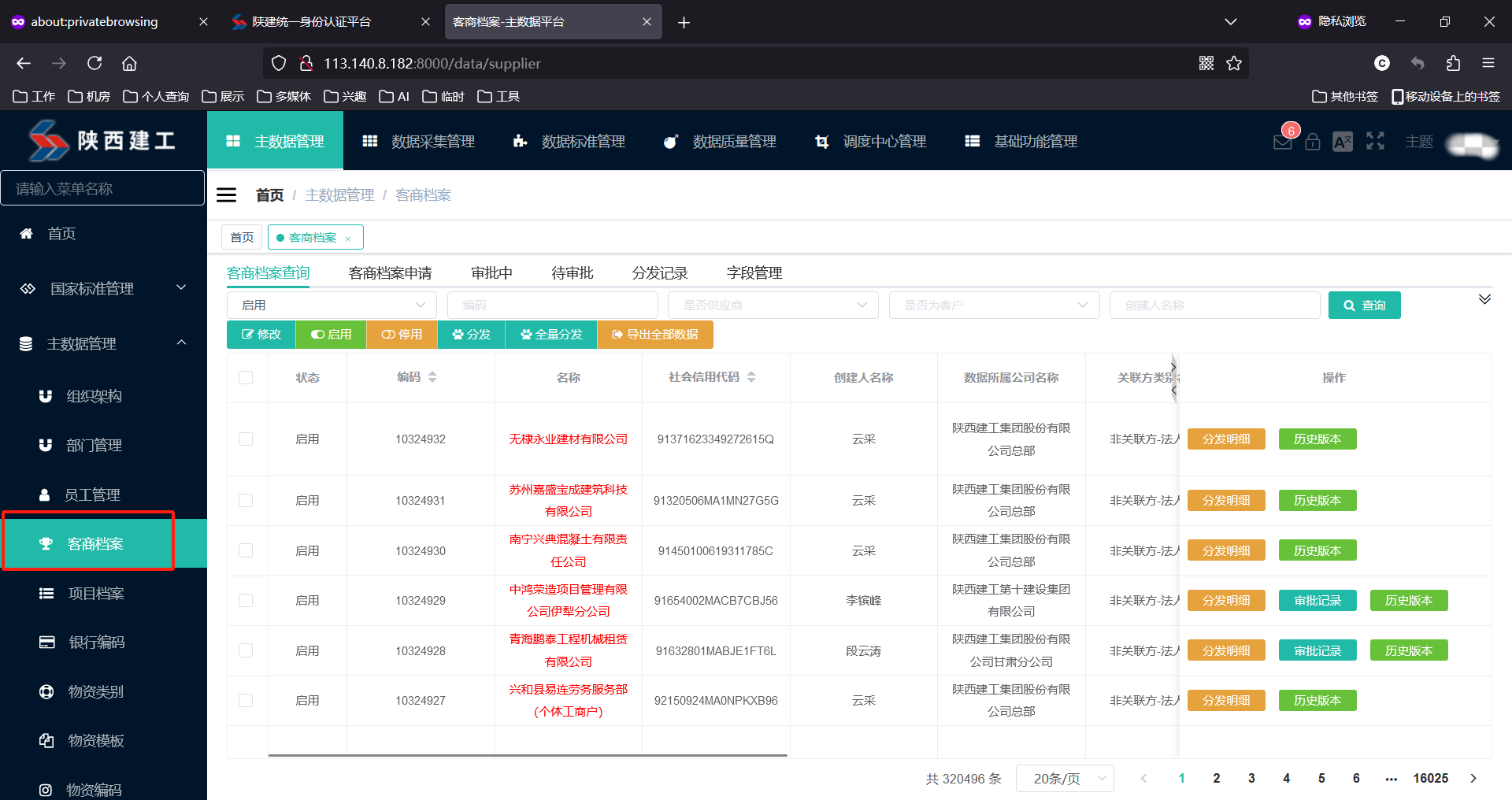Click the 导出全部数据 export button

click(x=655, y=335)
